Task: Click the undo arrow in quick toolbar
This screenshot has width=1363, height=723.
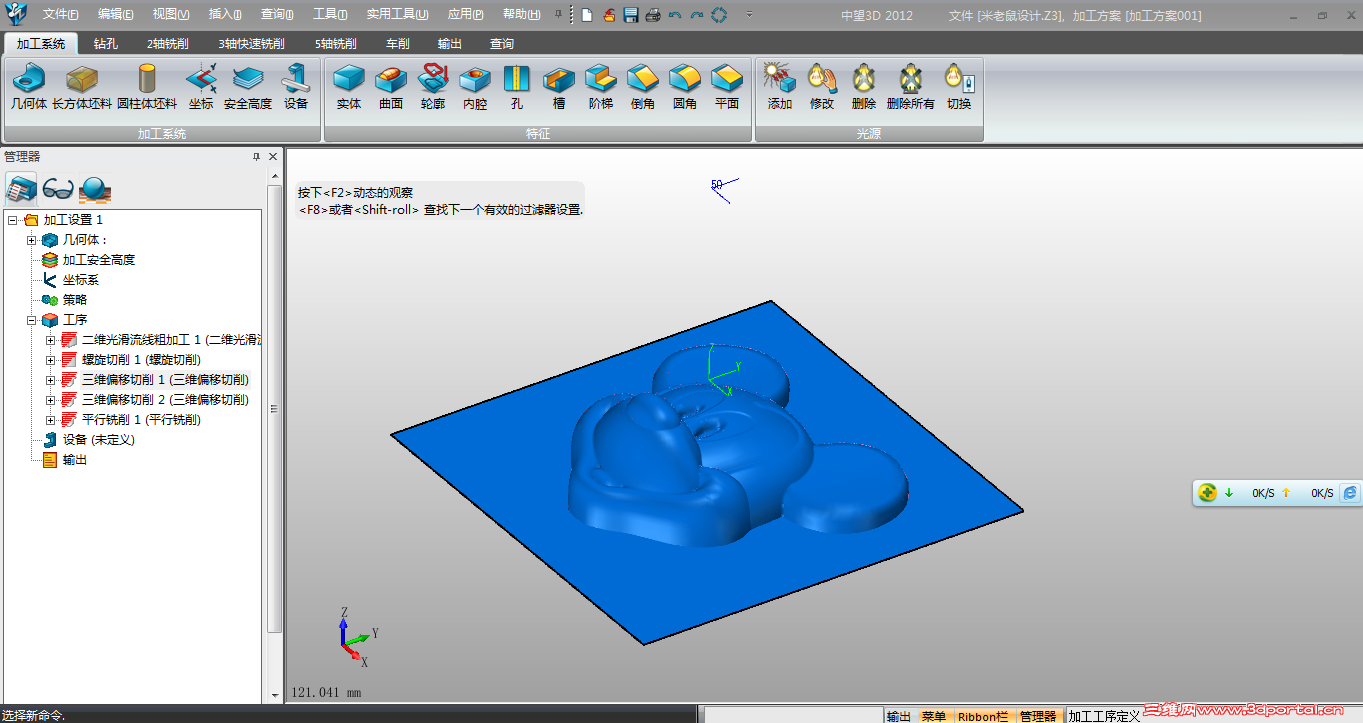Action: pos(675,15)
